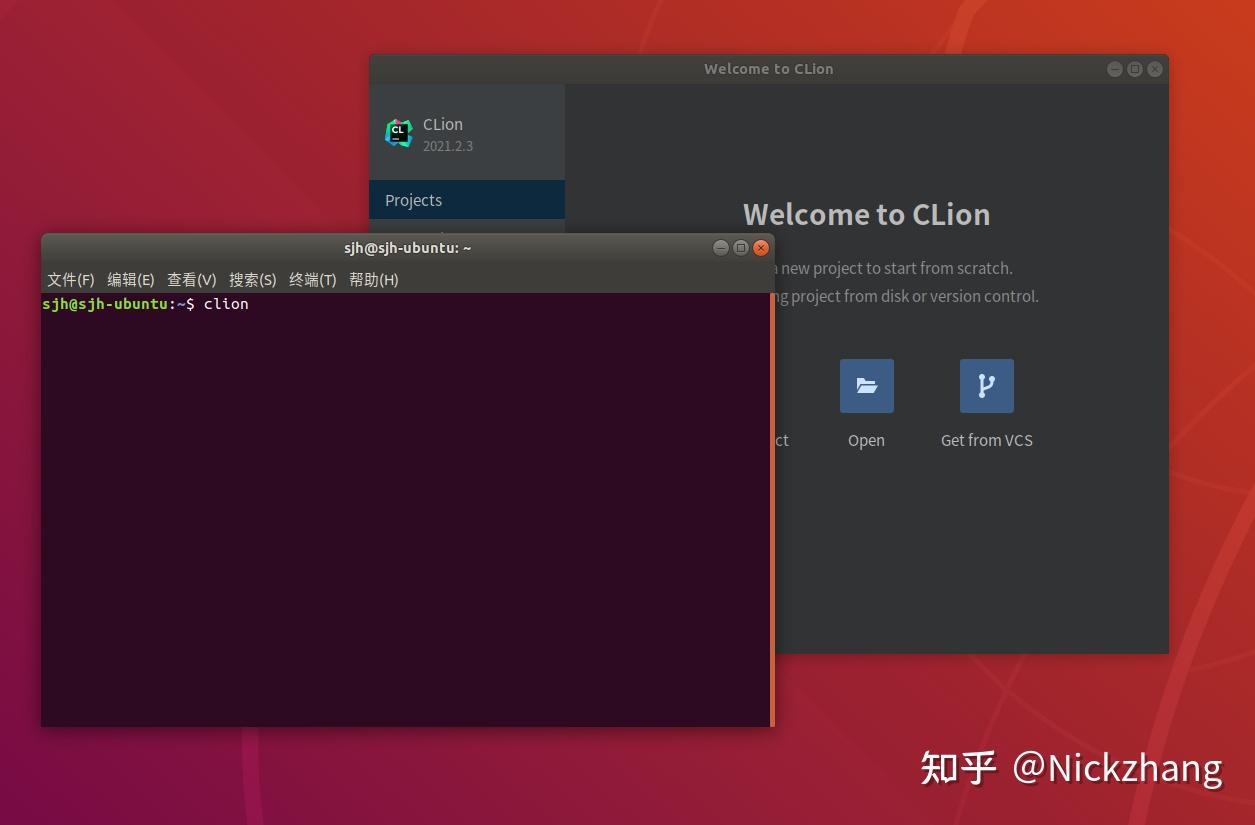The height and width of the screenshot is (825, 1255).
Task: Select the Open project folder icon
Action: (866, 386)
